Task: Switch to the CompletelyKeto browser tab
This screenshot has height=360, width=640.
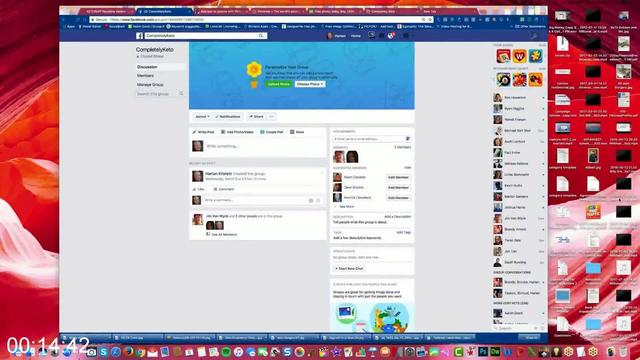Action: pyautogui.click(x=163, y=11)
